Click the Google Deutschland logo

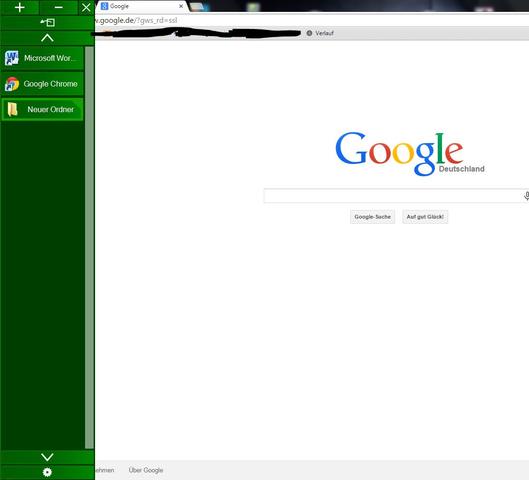410,153
